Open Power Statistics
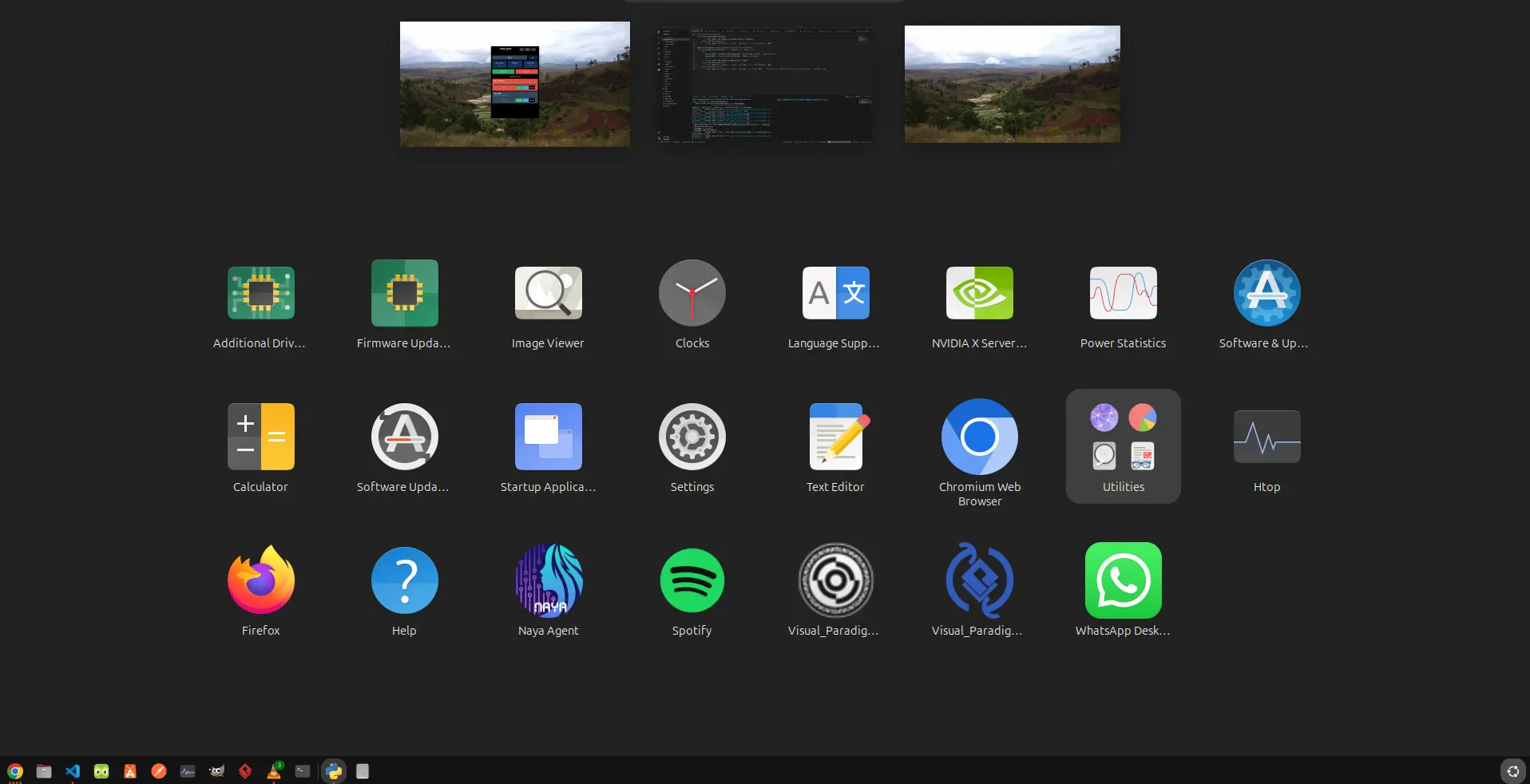The height and width of the screenshot is (784, 1530). coord(1123,294)
